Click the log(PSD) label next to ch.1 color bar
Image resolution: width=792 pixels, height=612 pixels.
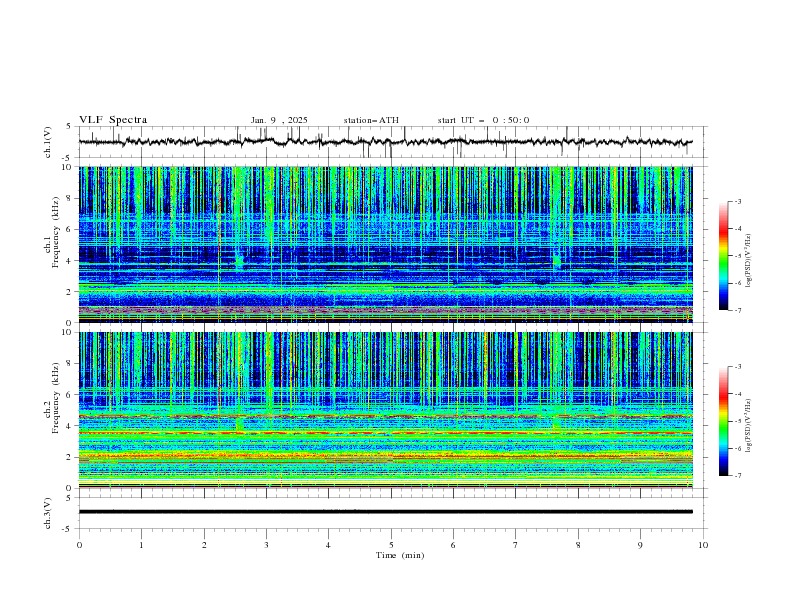pyautogui.click(x=749, y=261)
